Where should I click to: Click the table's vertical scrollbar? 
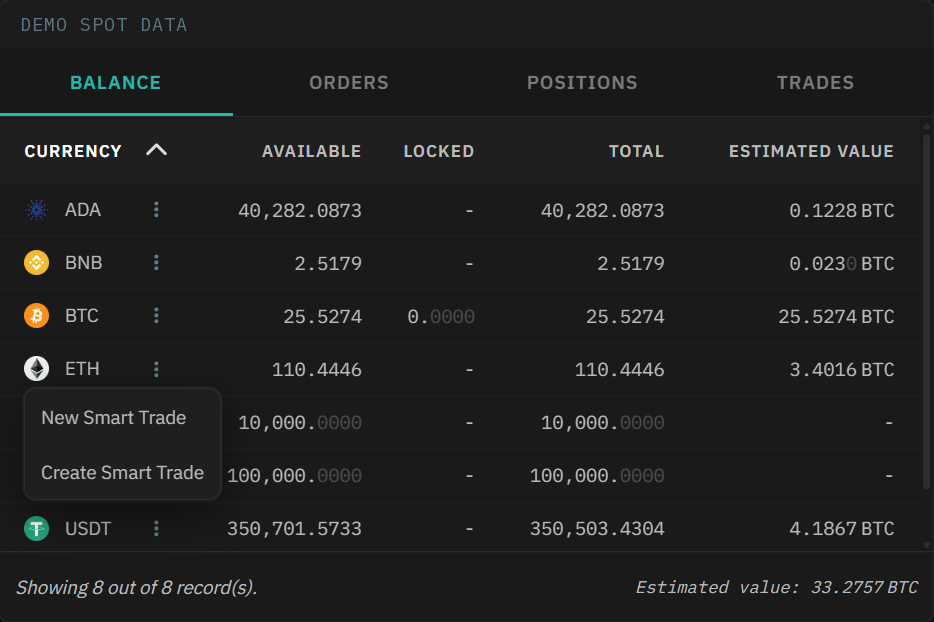click(x=926, y=310)
